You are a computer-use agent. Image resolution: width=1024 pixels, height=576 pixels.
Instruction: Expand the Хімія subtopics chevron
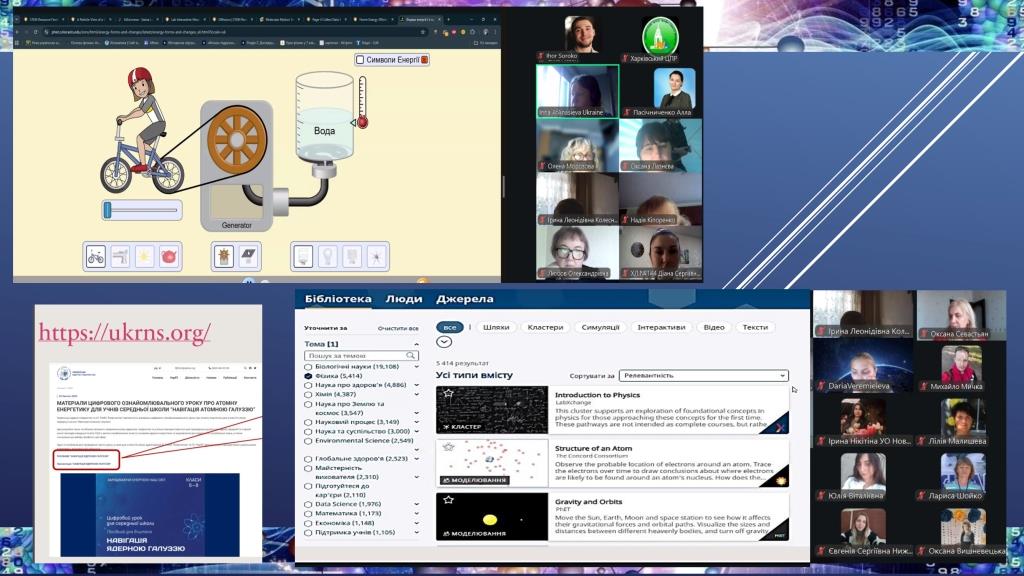pyautogui.click(x=417, y=394)
